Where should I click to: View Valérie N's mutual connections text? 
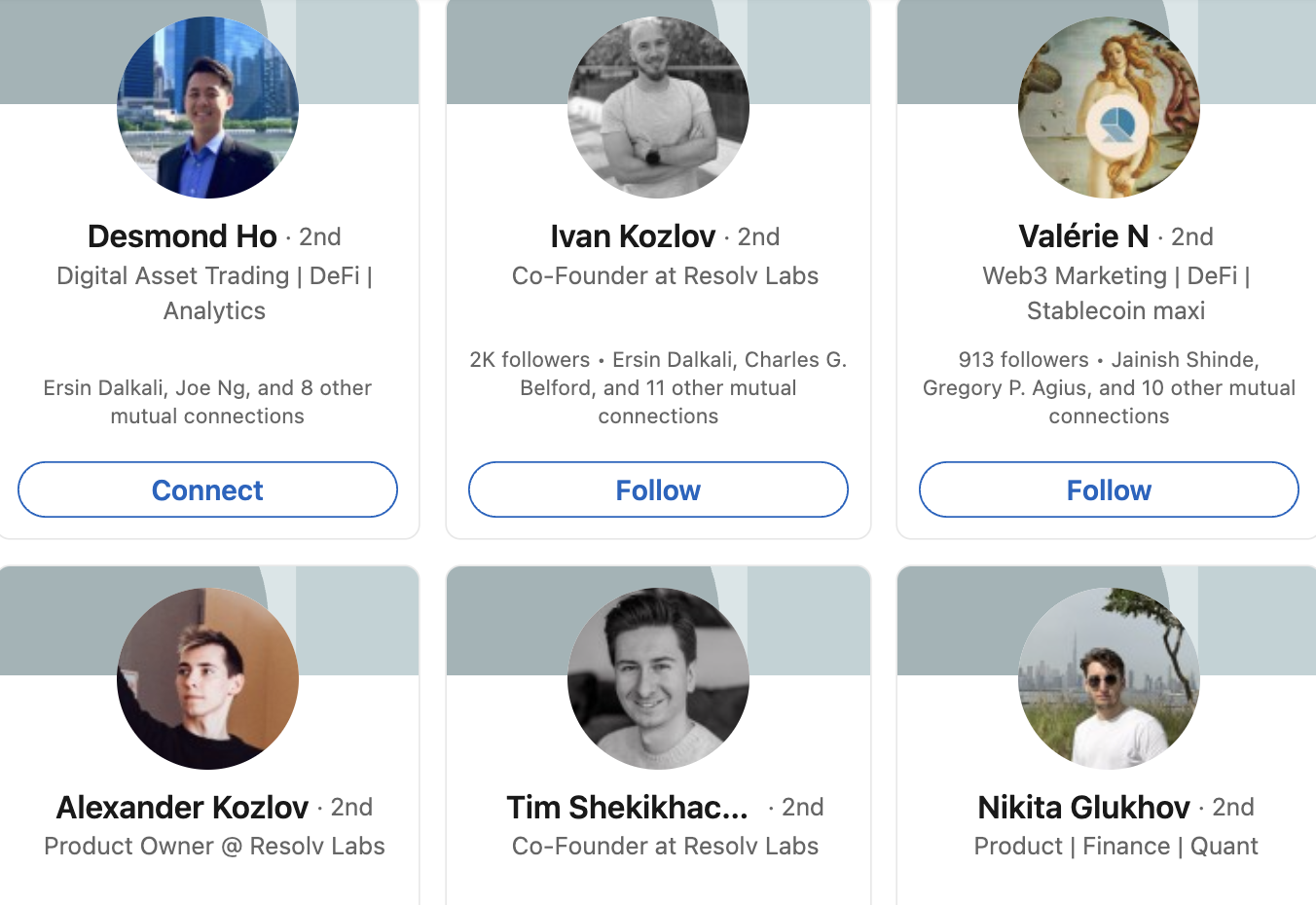(x=1109, y=388)
